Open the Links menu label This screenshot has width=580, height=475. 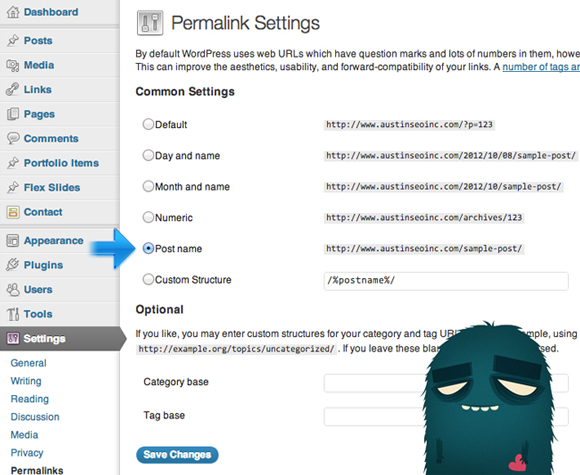tap(38, 90)
